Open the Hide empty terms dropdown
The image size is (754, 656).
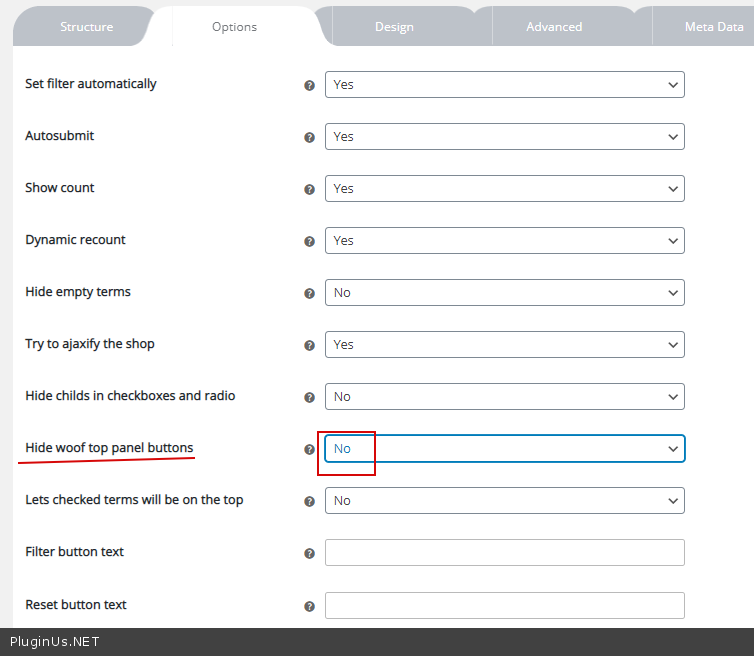coord(504,293)
